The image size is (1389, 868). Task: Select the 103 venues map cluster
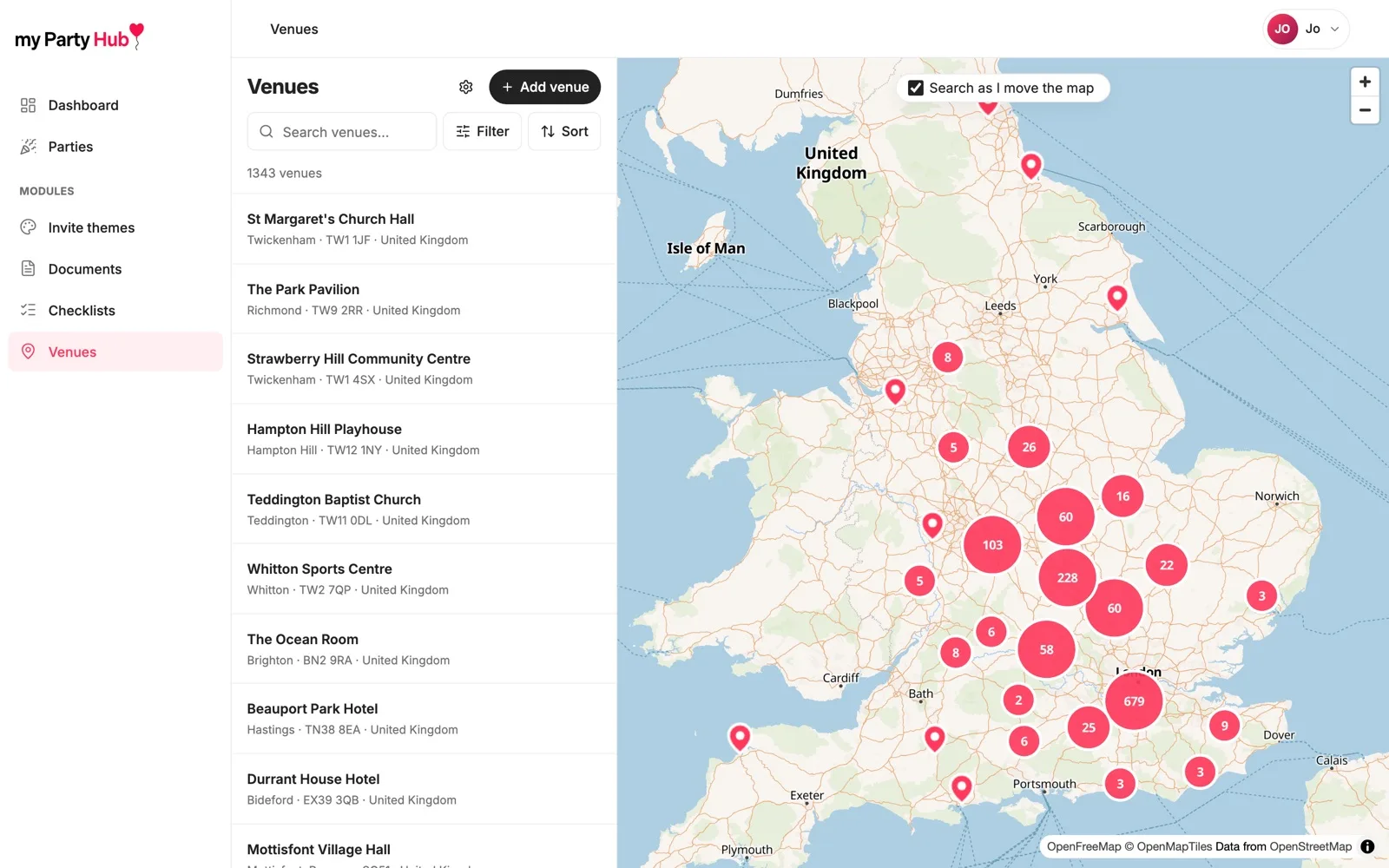(x=992, y=545)
